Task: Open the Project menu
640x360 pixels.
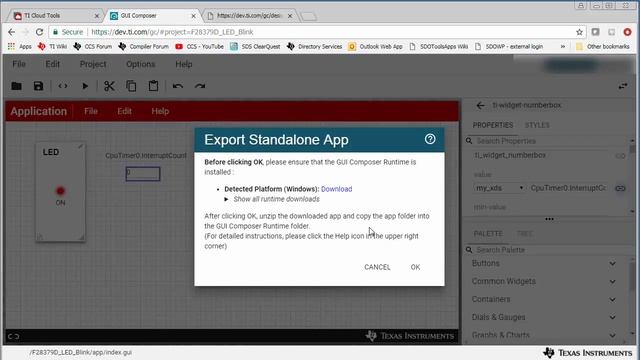Action: [93, 64]
